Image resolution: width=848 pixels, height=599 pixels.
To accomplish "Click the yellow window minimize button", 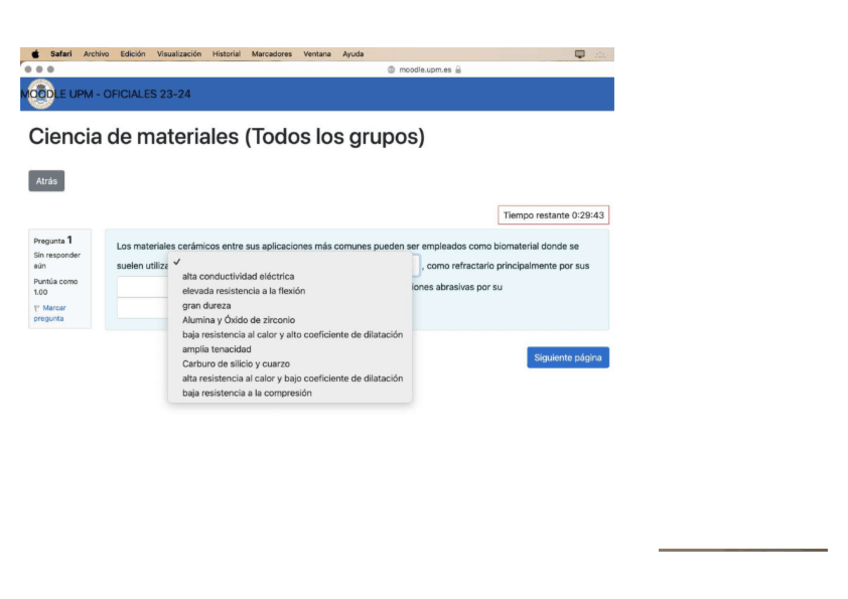I will [x=39, y=69].
